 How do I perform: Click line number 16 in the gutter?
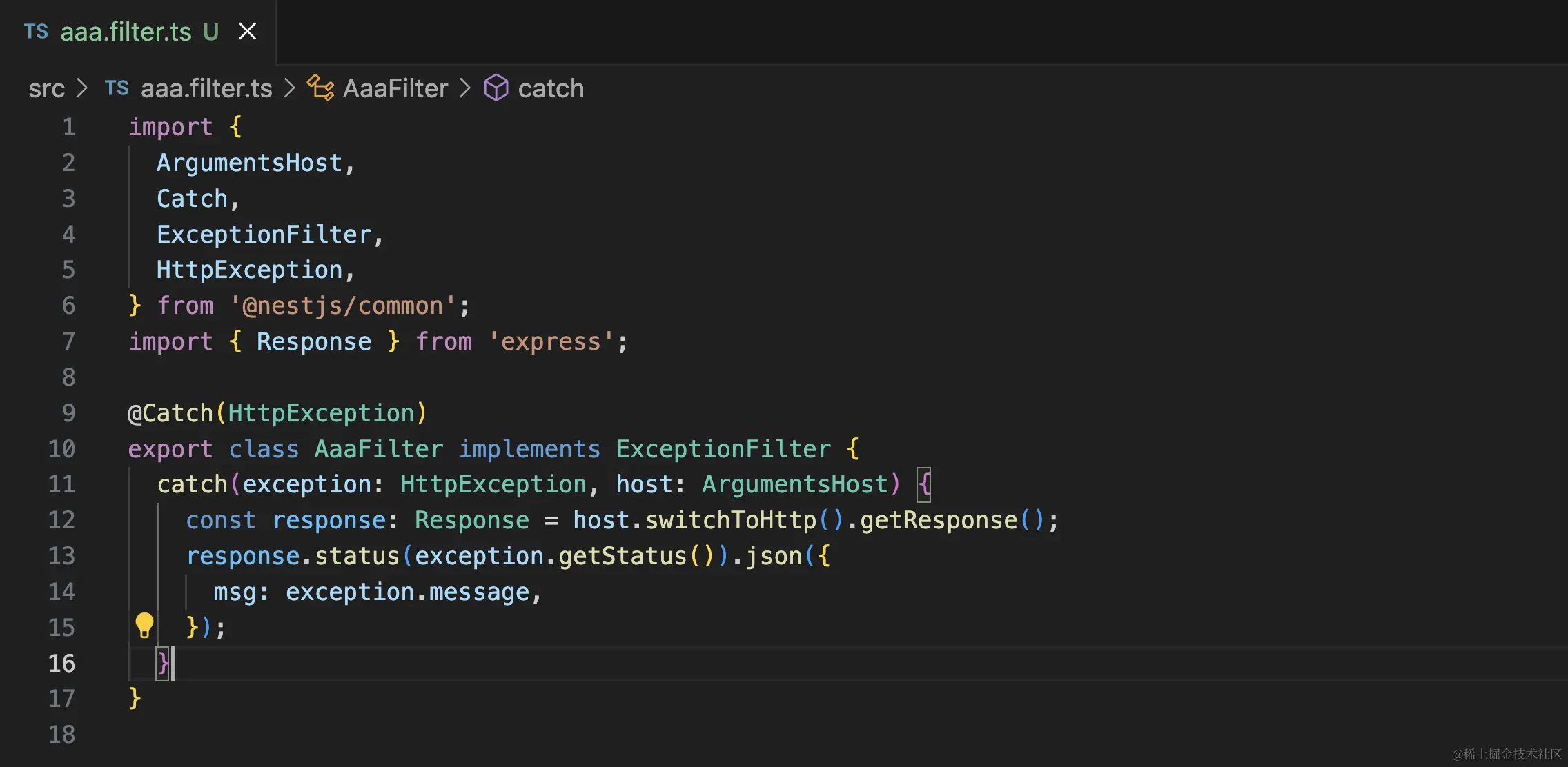[61, 663]
